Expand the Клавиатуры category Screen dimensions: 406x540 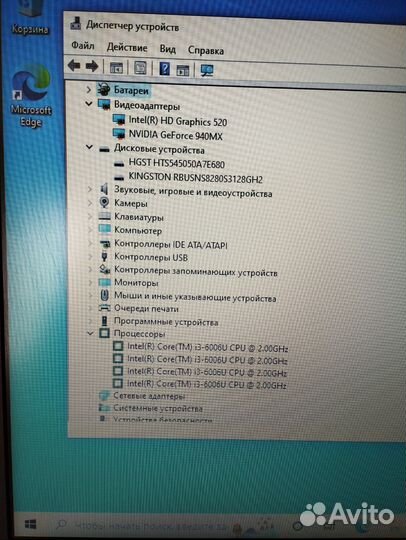90,216
